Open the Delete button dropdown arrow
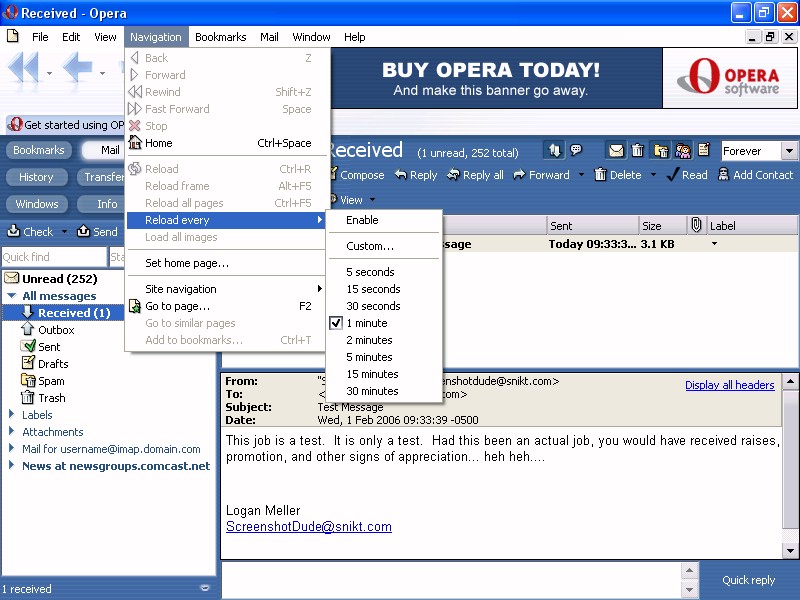The height and width of the screenshot is (600, 800). click(653, 175)
